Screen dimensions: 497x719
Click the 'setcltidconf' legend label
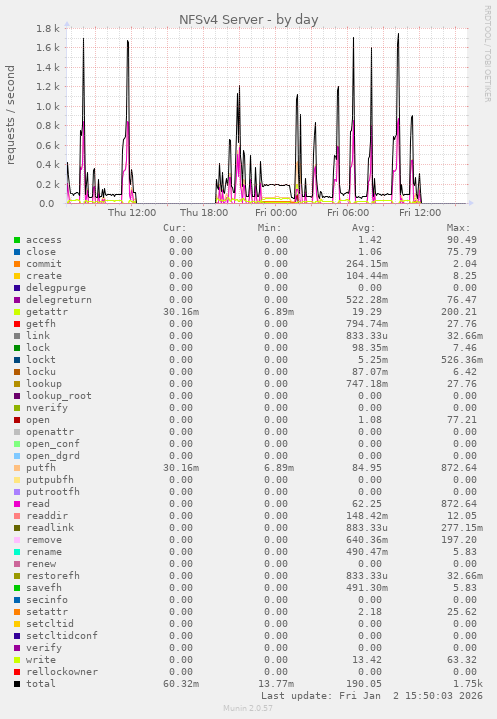pyautogui.click(x=62, y=636)
